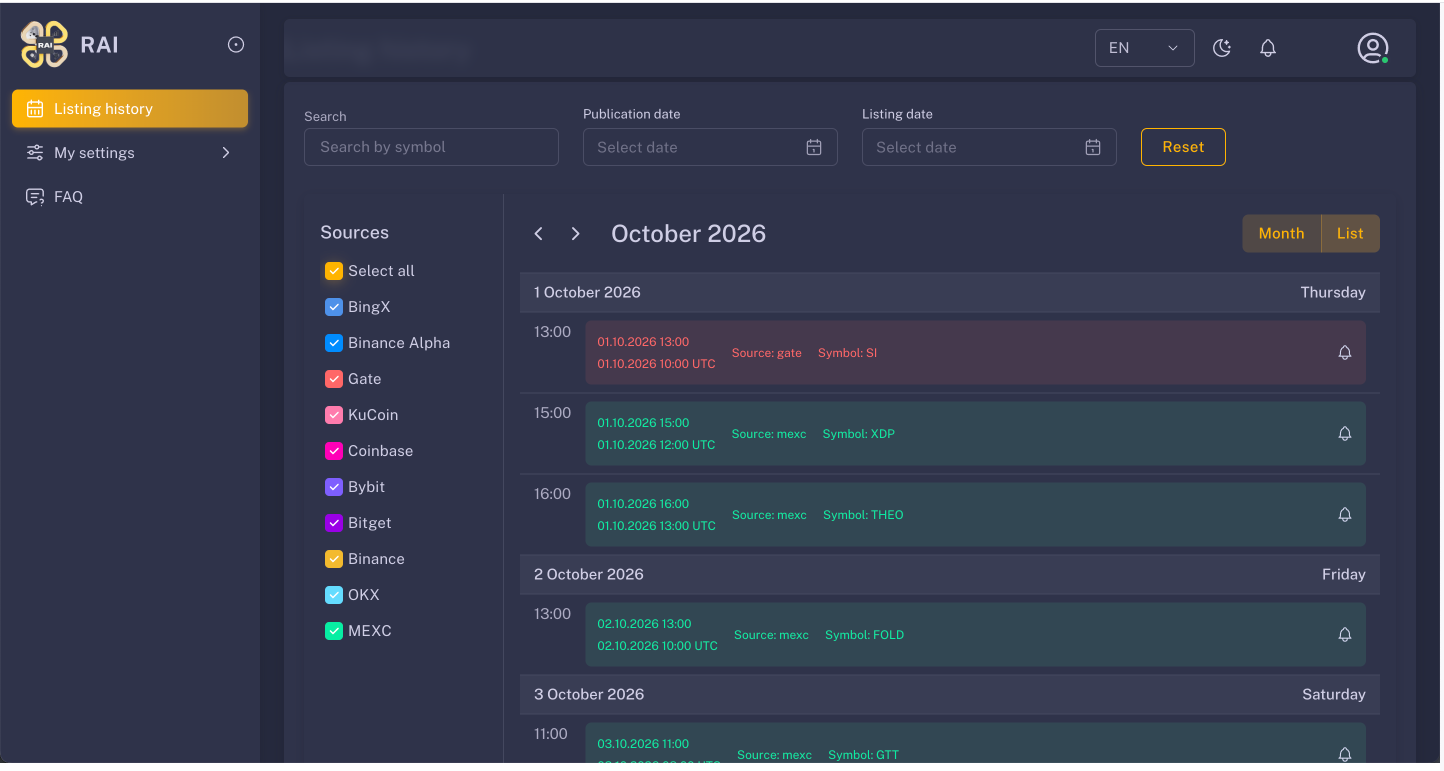This screenshot has height=771, width=1444.
Task: Set alert bell for Symbol FOLD listing
Action: (1345, 635)
